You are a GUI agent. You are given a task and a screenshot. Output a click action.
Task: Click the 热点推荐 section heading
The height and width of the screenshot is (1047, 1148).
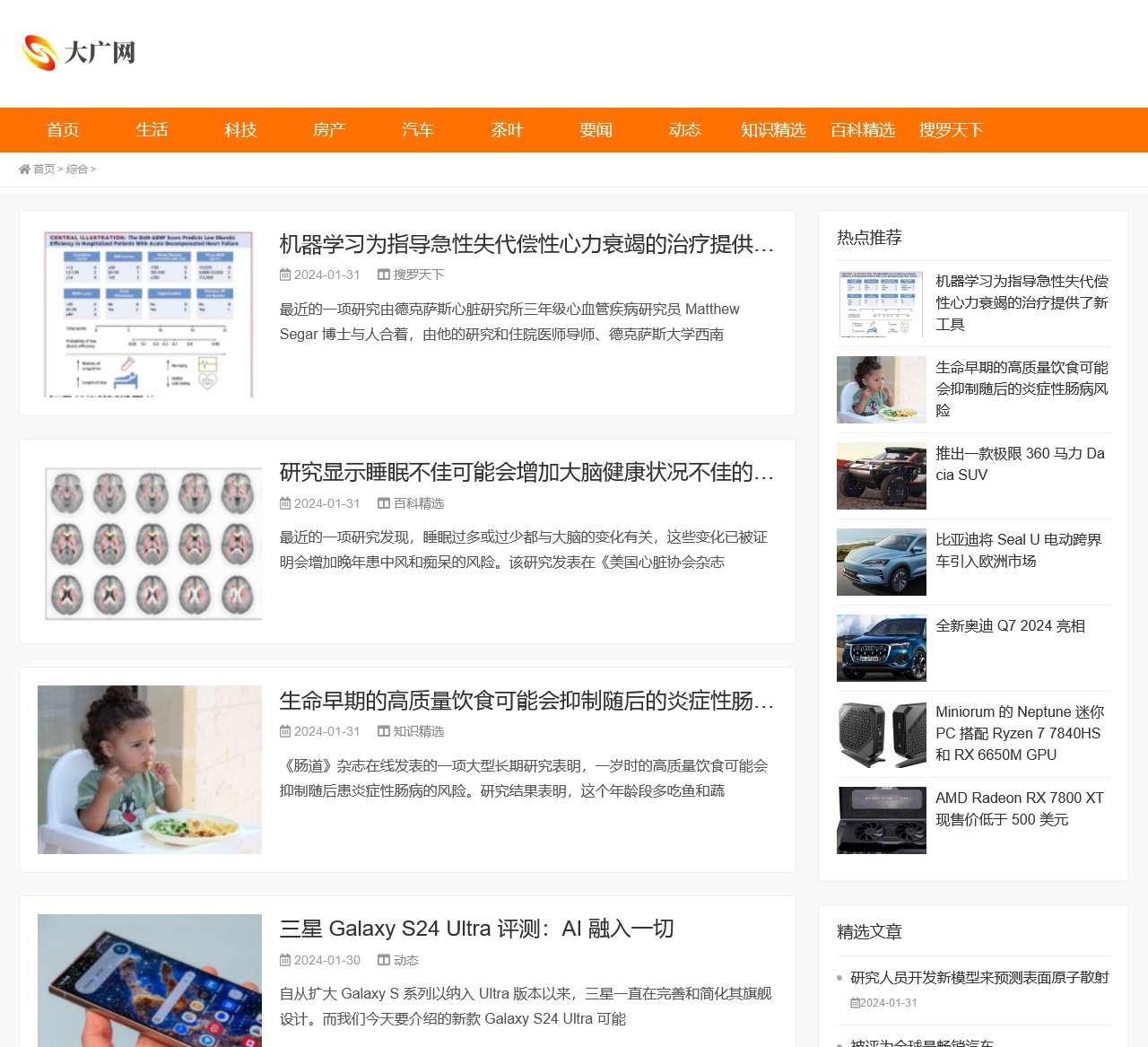click(x=869, y=238)
